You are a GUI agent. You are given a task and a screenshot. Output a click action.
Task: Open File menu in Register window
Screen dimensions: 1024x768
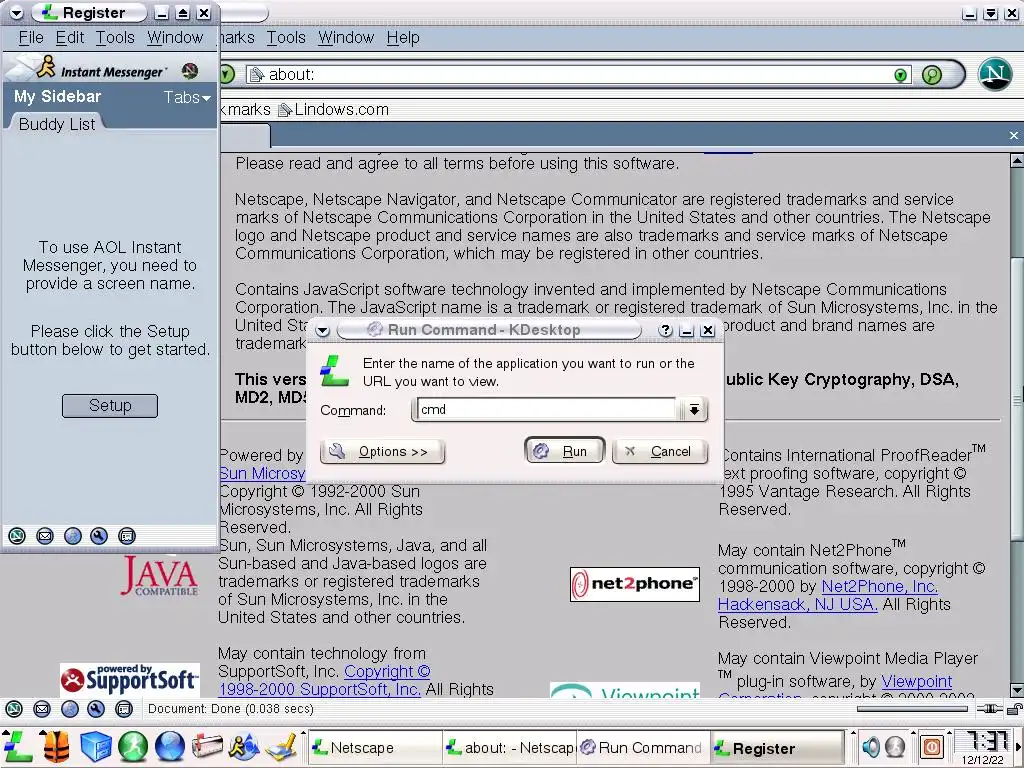[x=31, y=38]
